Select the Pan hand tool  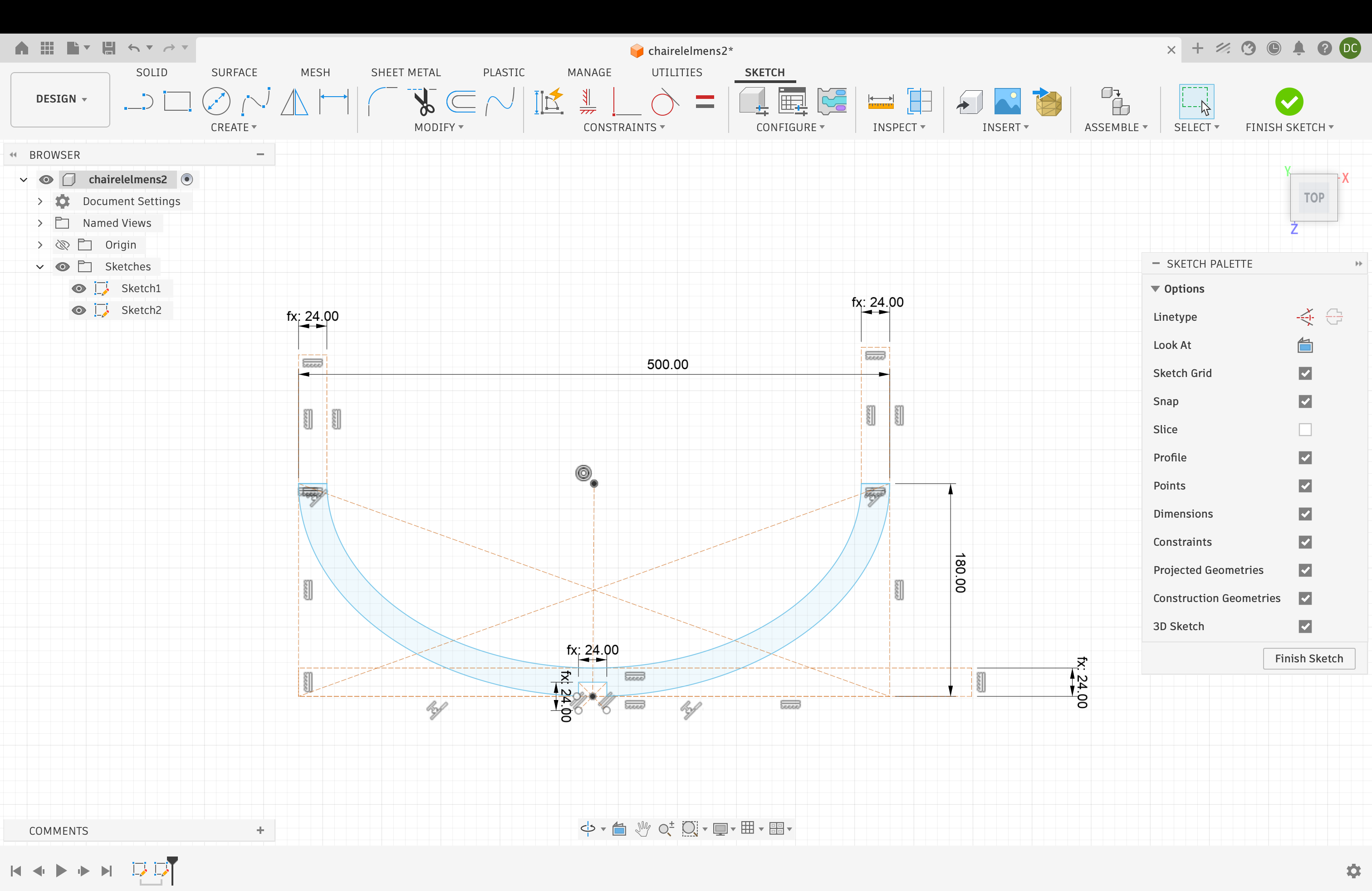pyautogui.click(x=643, y=828)
